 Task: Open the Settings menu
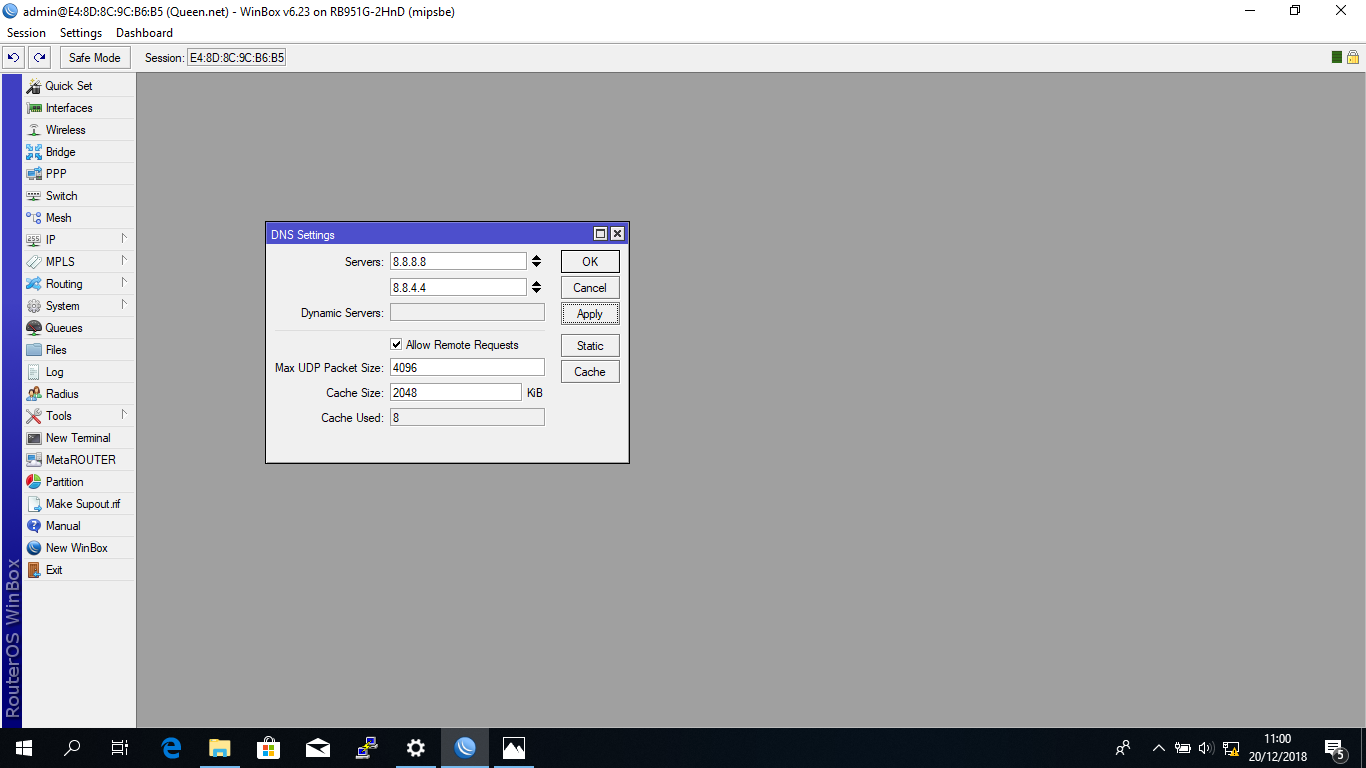pyautogui.click(x=81, y=33)
